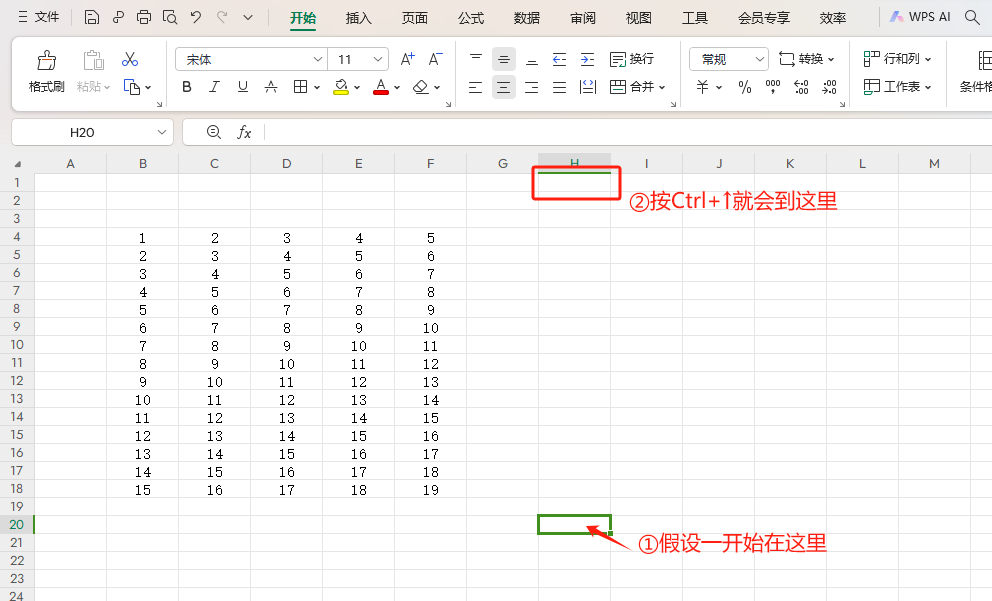Click the Copy icon

[132, 87]
